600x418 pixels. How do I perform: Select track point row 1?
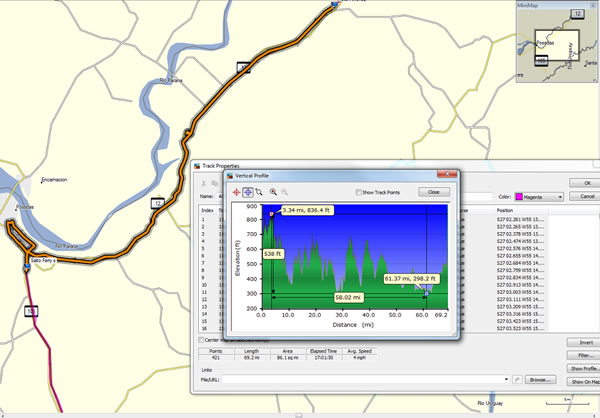(x=203, y=220)
